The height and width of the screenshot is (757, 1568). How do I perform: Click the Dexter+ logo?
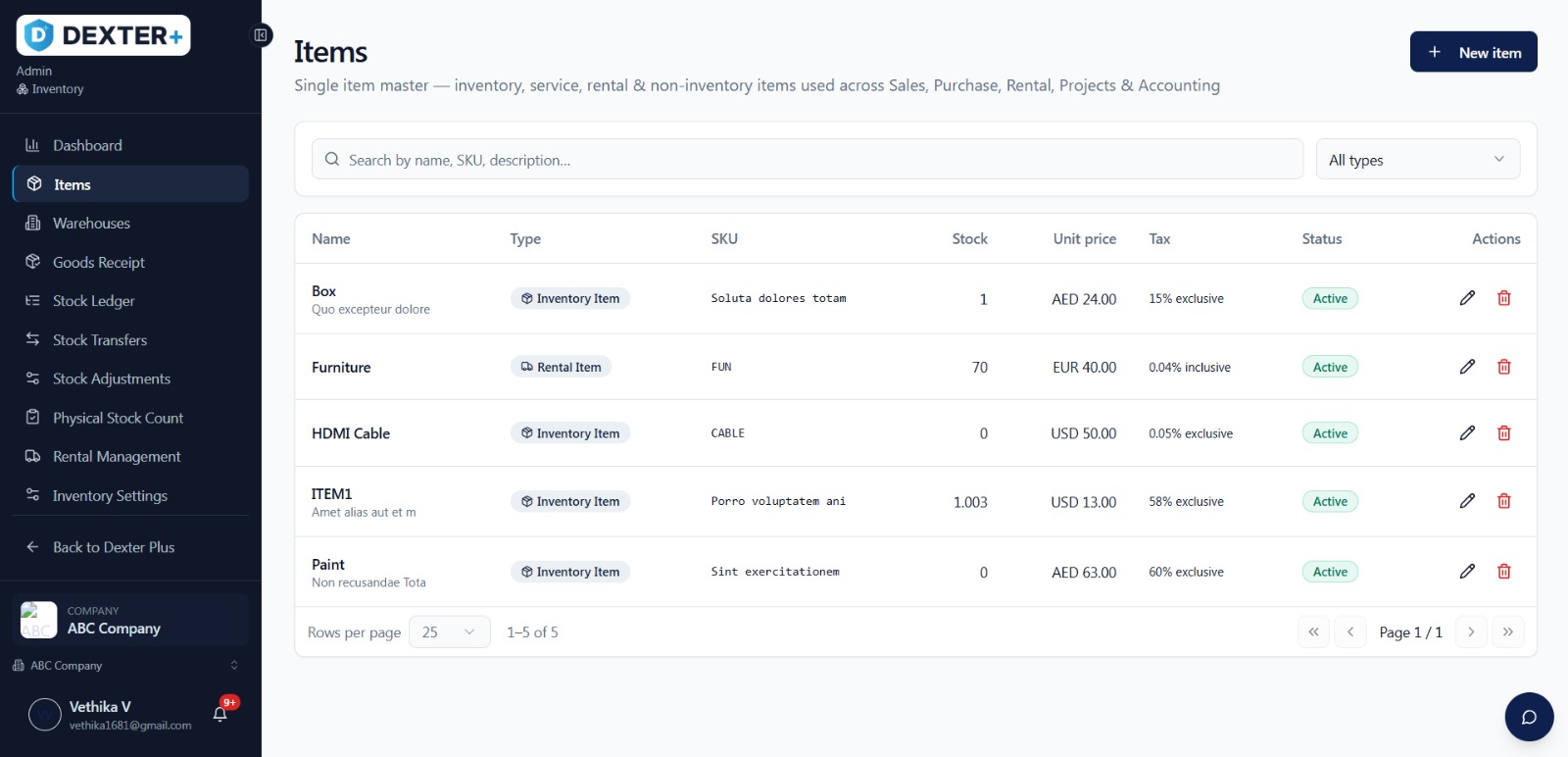point(103,36)
